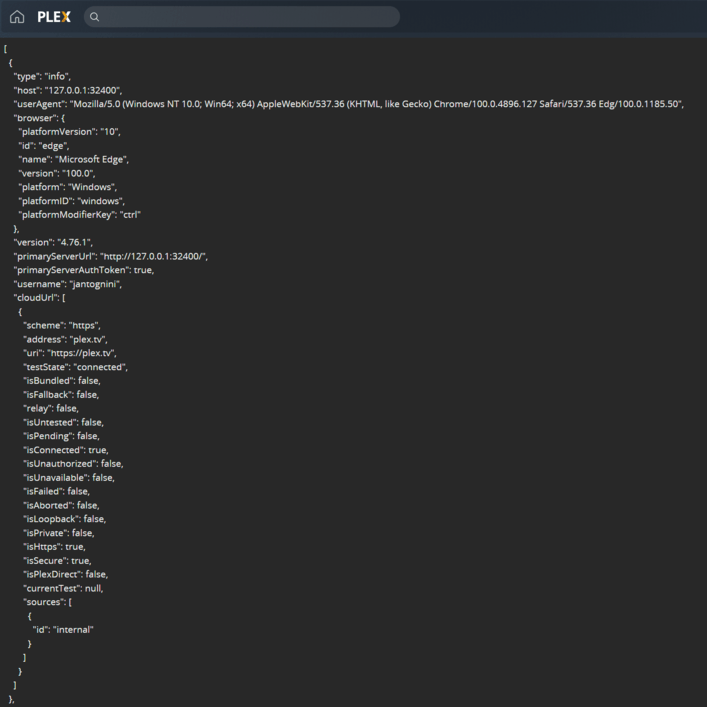The image size is (707, 707).
Task: Click "address": "plex.tv" text
Action: (65, 339)
